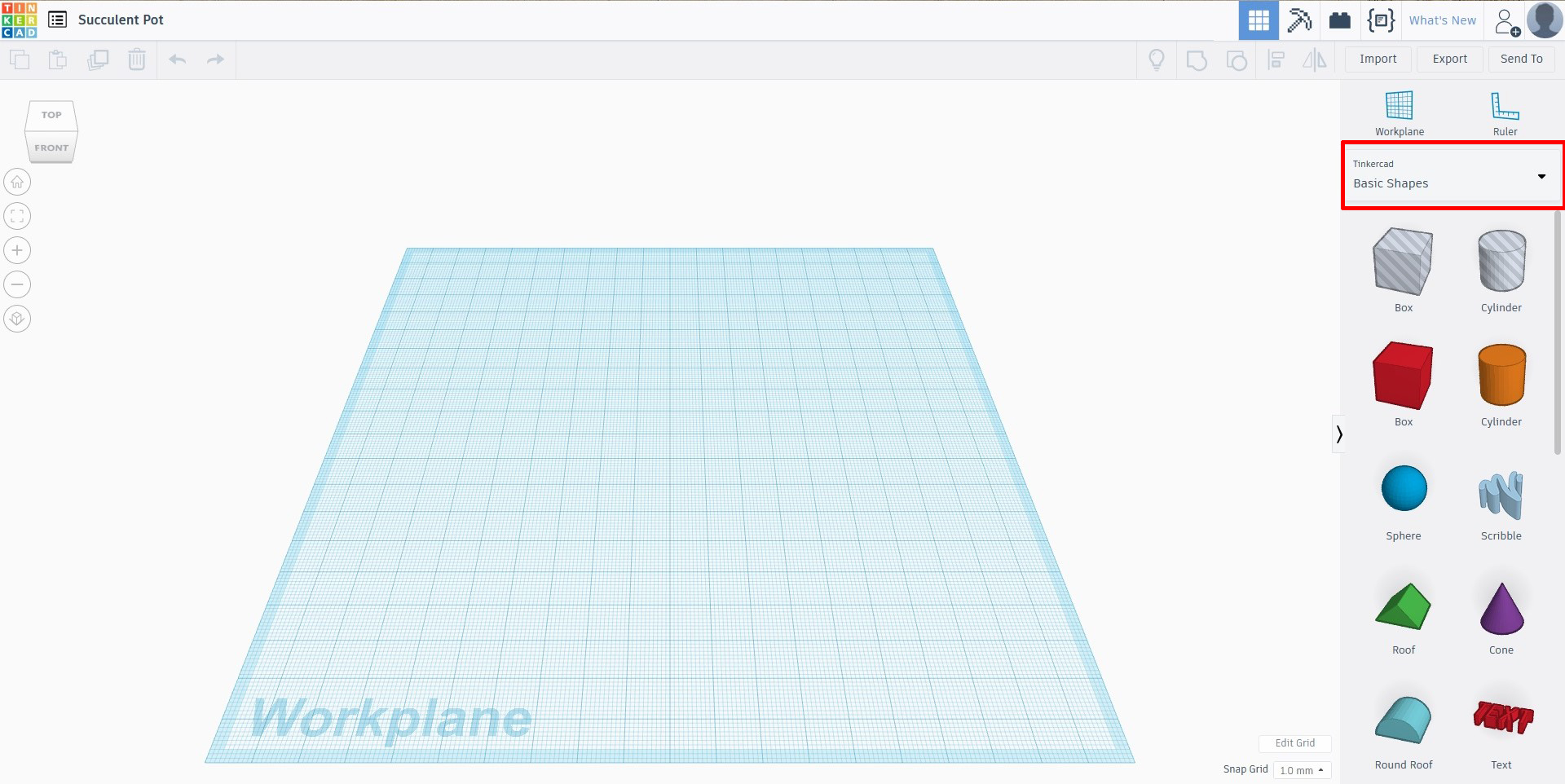The width and height of the screenshot is (1565, 784).
Task: Select the Ruler tool
Action: (1505, 113)
